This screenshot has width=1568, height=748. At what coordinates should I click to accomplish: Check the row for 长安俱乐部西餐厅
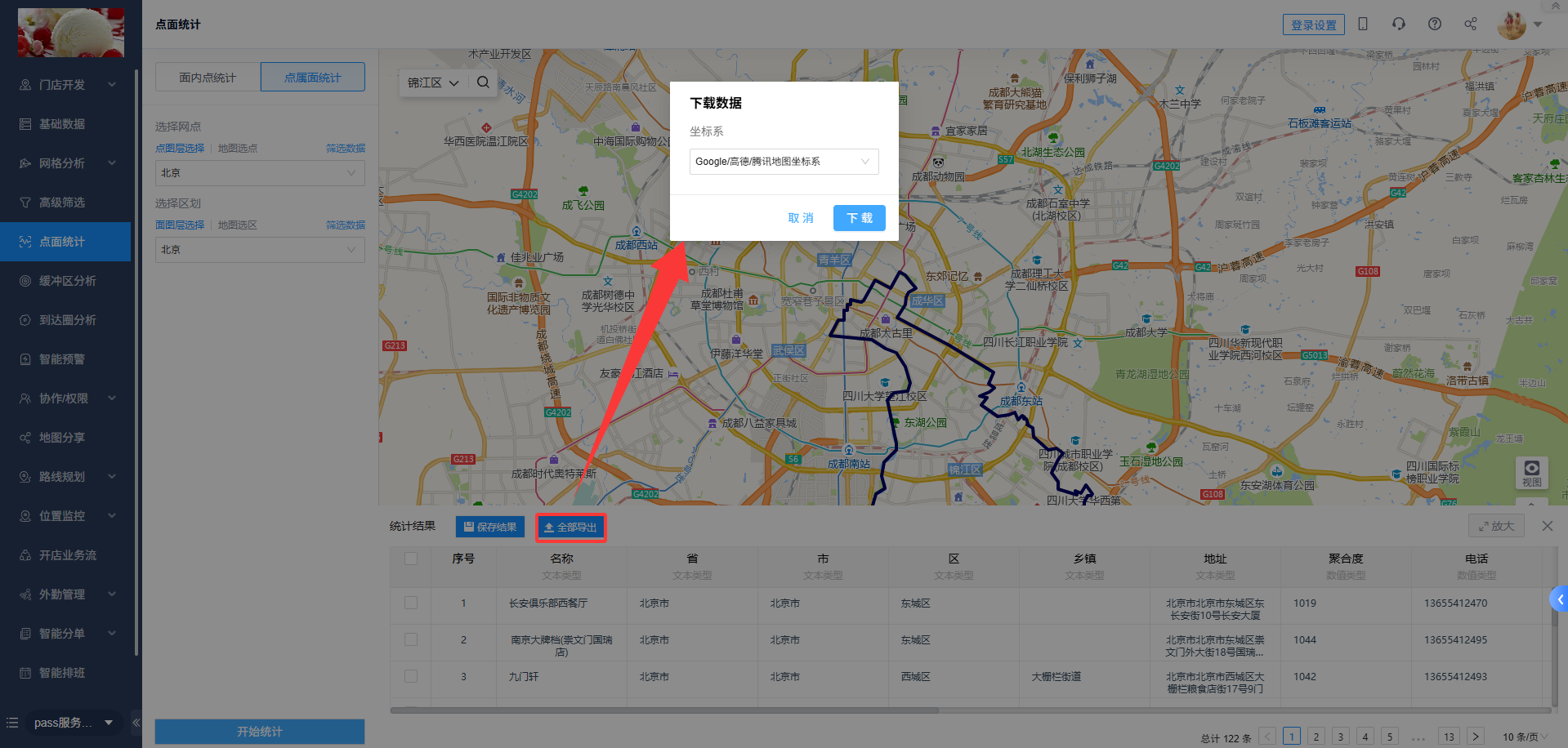[411, 603]
